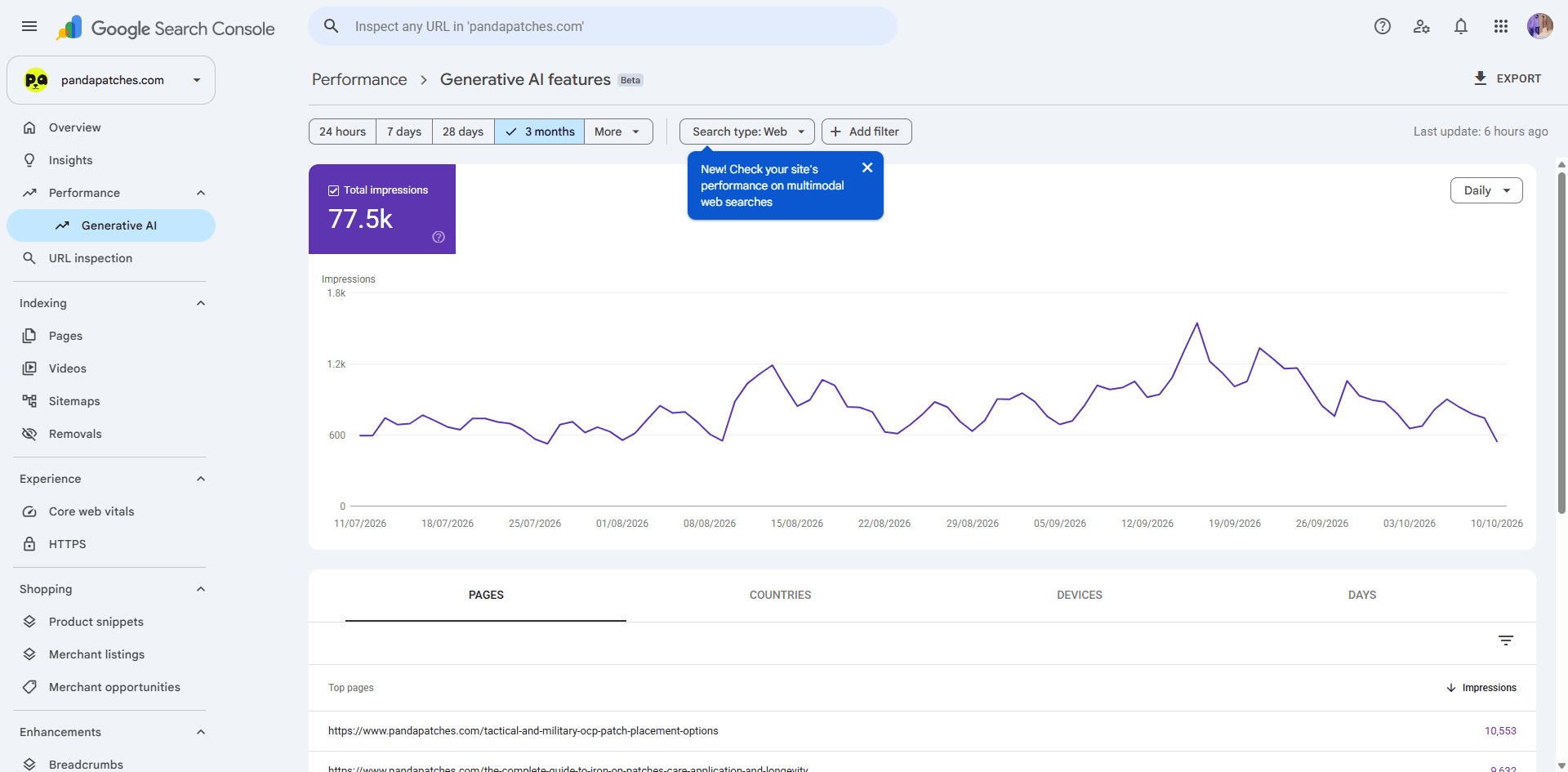The height and width of the screenshot is (772, 1568).
Task: Click the 10,553 impressions value
Action: click(1500, 731)
